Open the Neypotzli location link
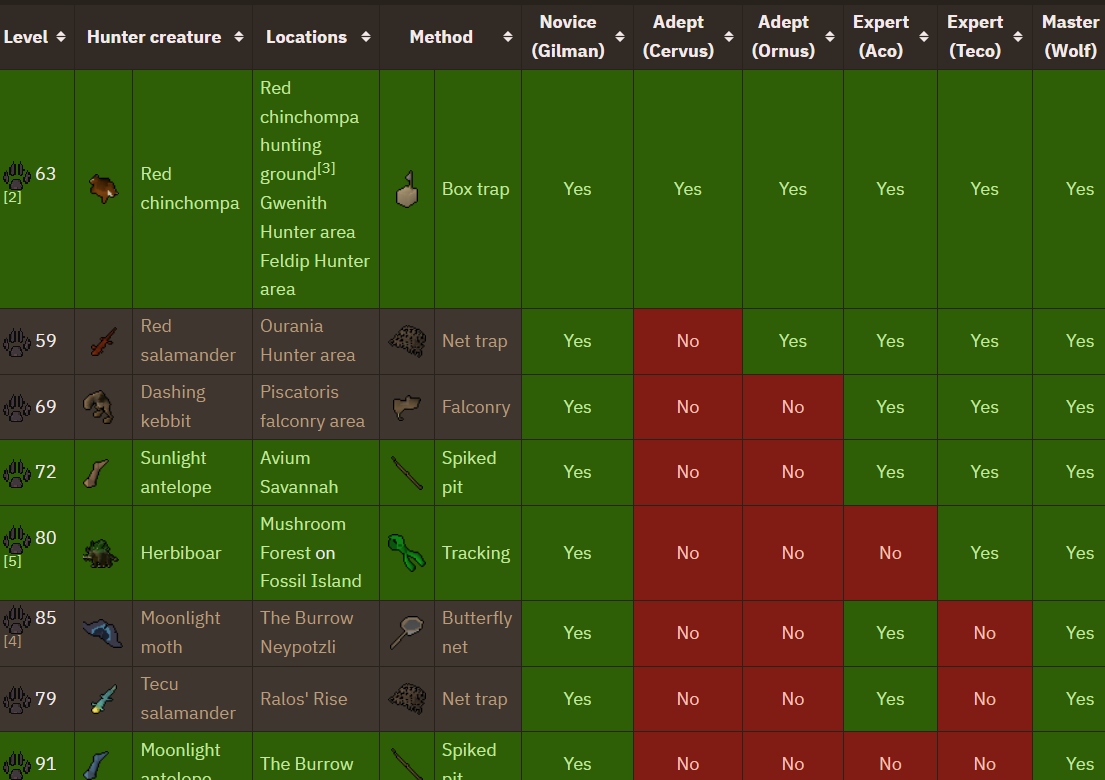The image size is (1105, 780). pos(297,647)
